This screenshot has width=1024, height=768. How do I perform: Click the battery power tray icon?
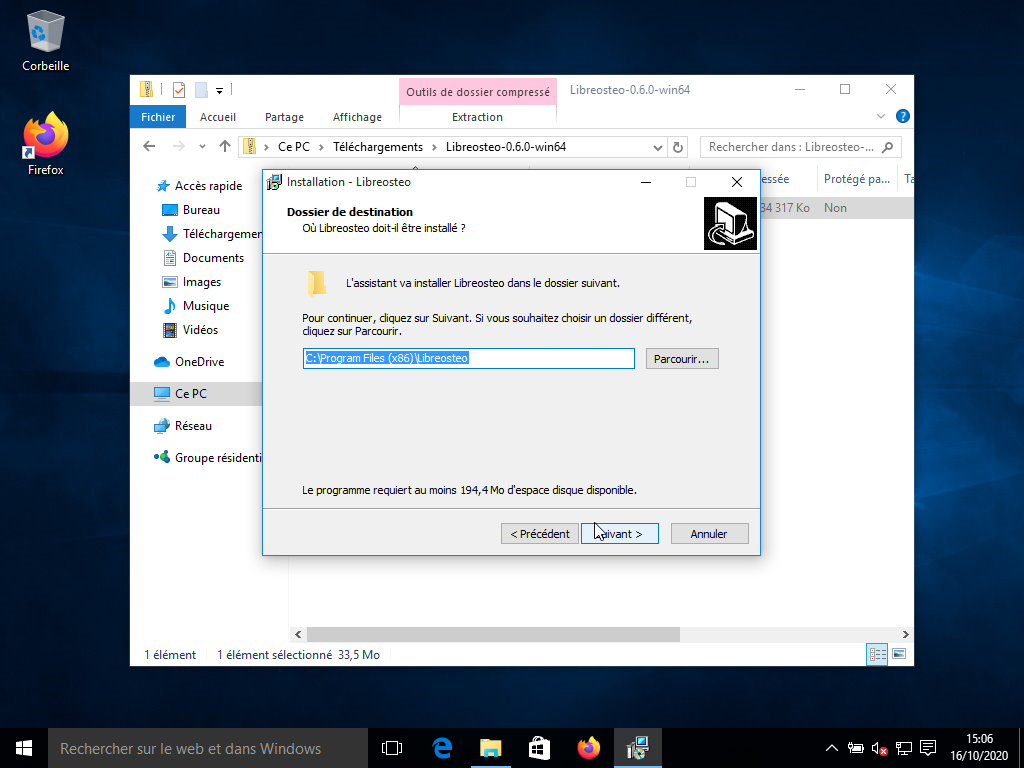point(856,748)
